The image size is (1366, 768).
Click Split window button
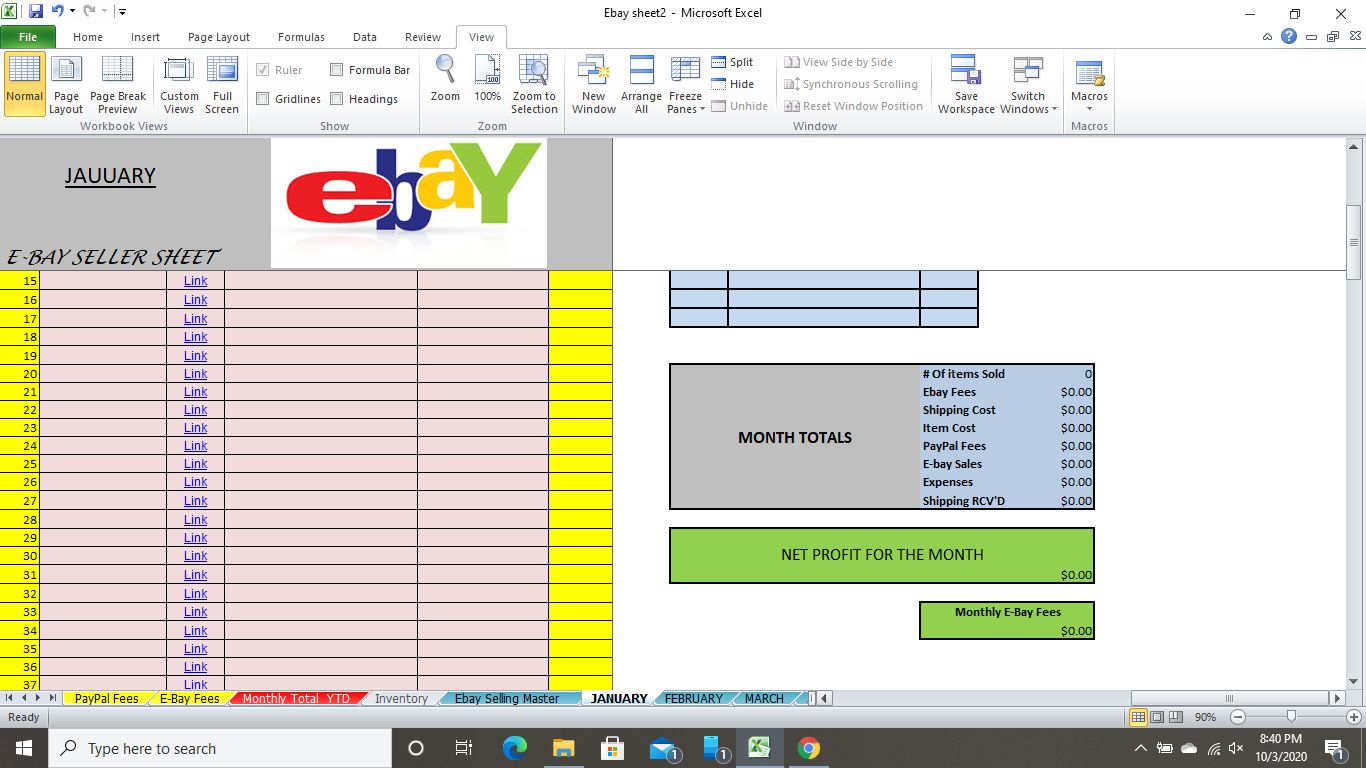[x=733, y=62]
